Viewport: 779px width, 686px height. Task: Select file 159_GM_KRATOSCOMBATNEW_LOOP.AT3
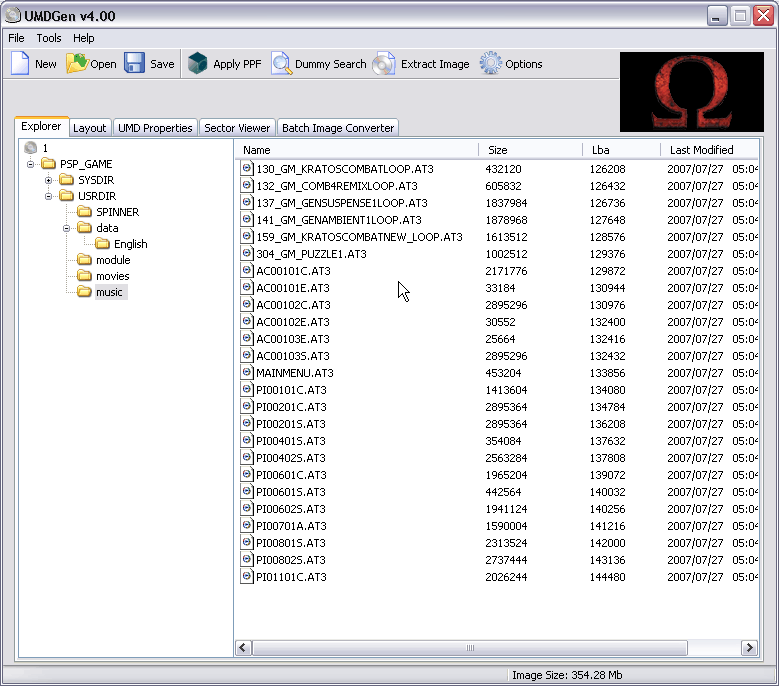point(359,237)
